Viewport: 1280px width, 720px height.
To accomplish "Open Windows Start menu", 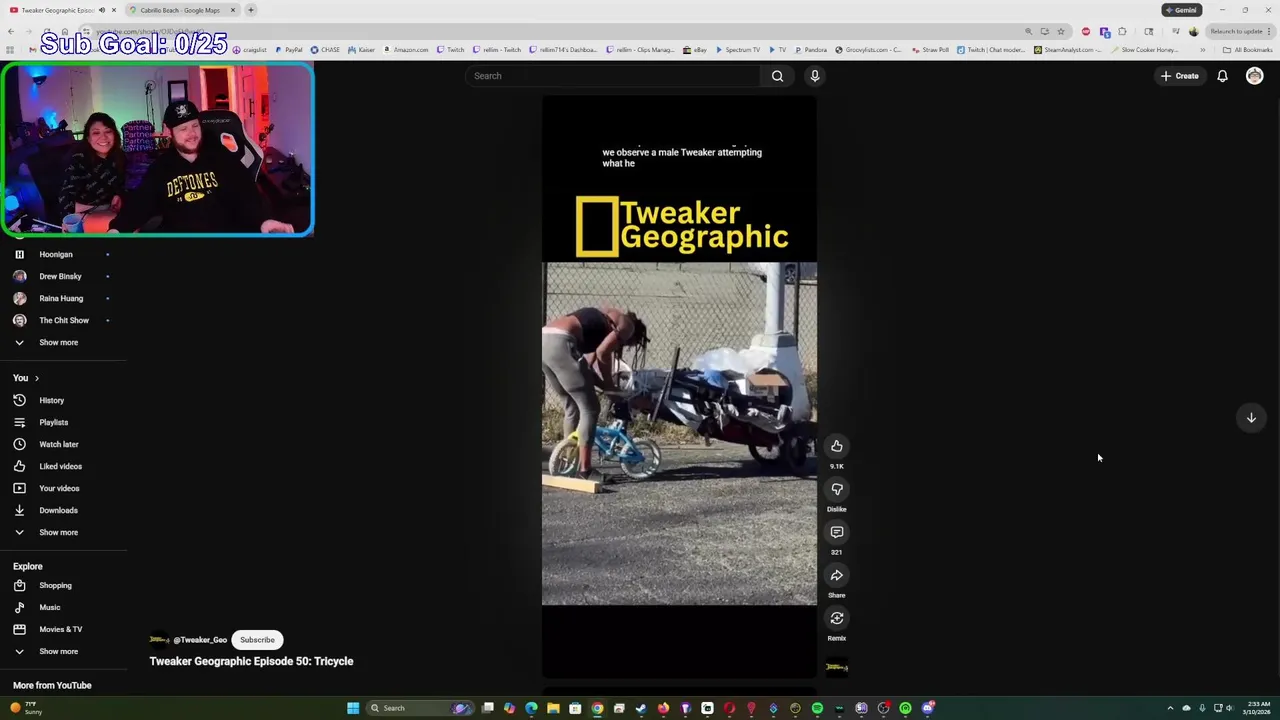I will pos(353,708).
